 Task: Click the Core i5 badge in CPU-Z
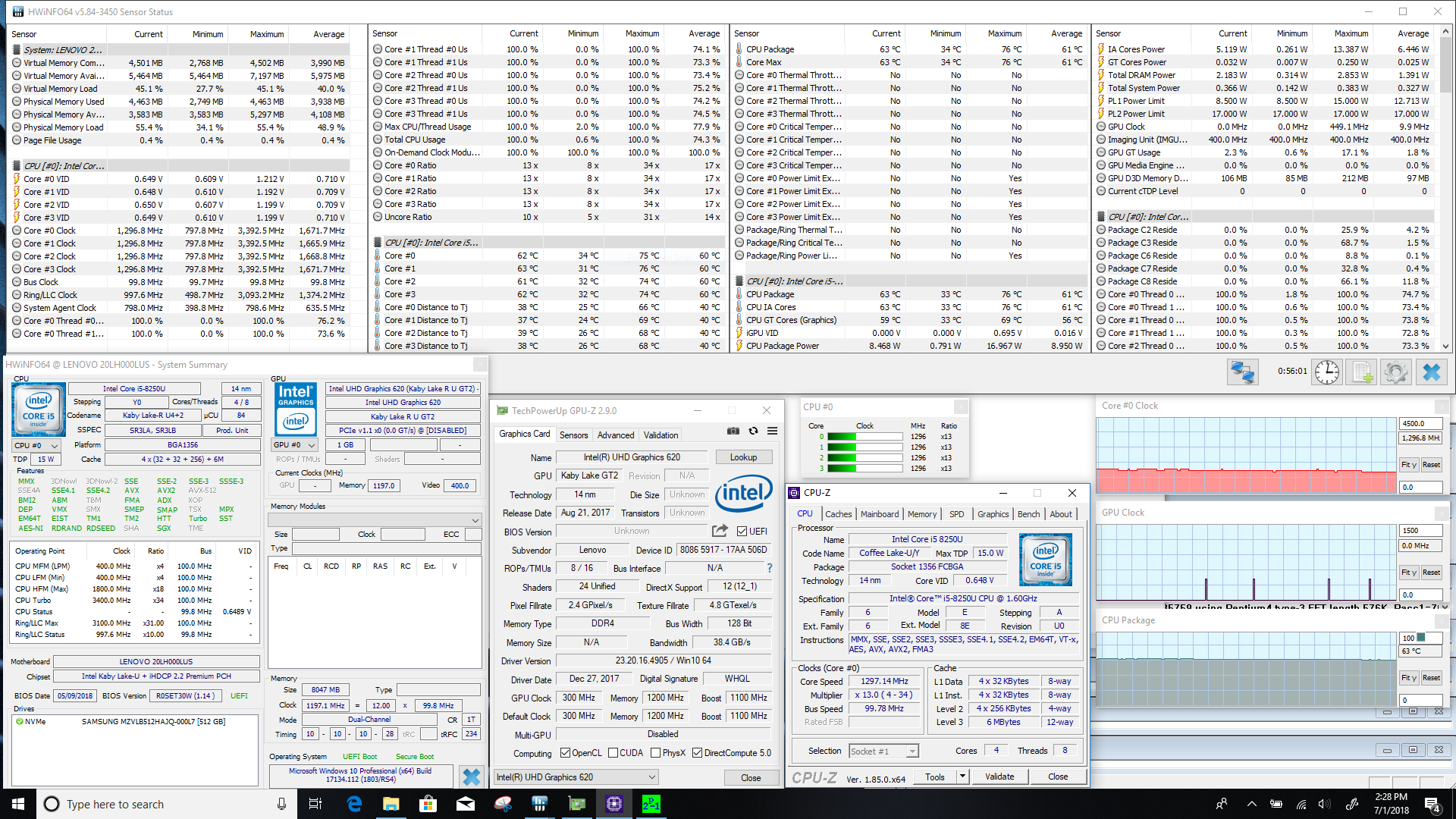tap(1046, 560)
